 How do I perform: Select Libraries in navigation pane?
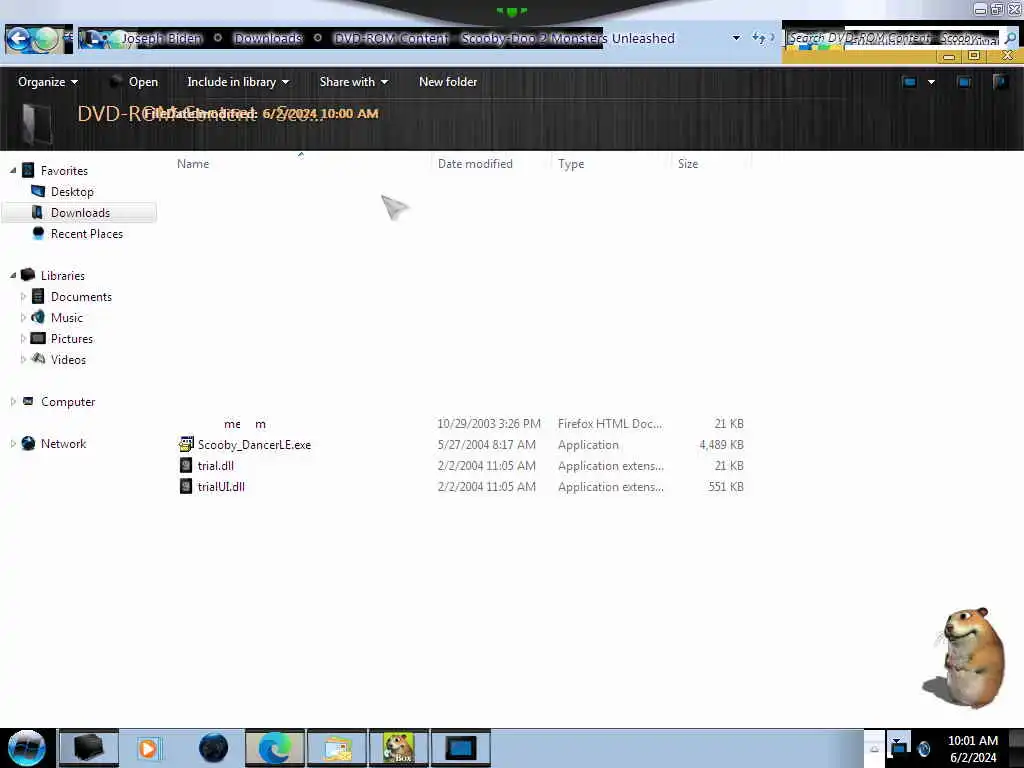63,276
